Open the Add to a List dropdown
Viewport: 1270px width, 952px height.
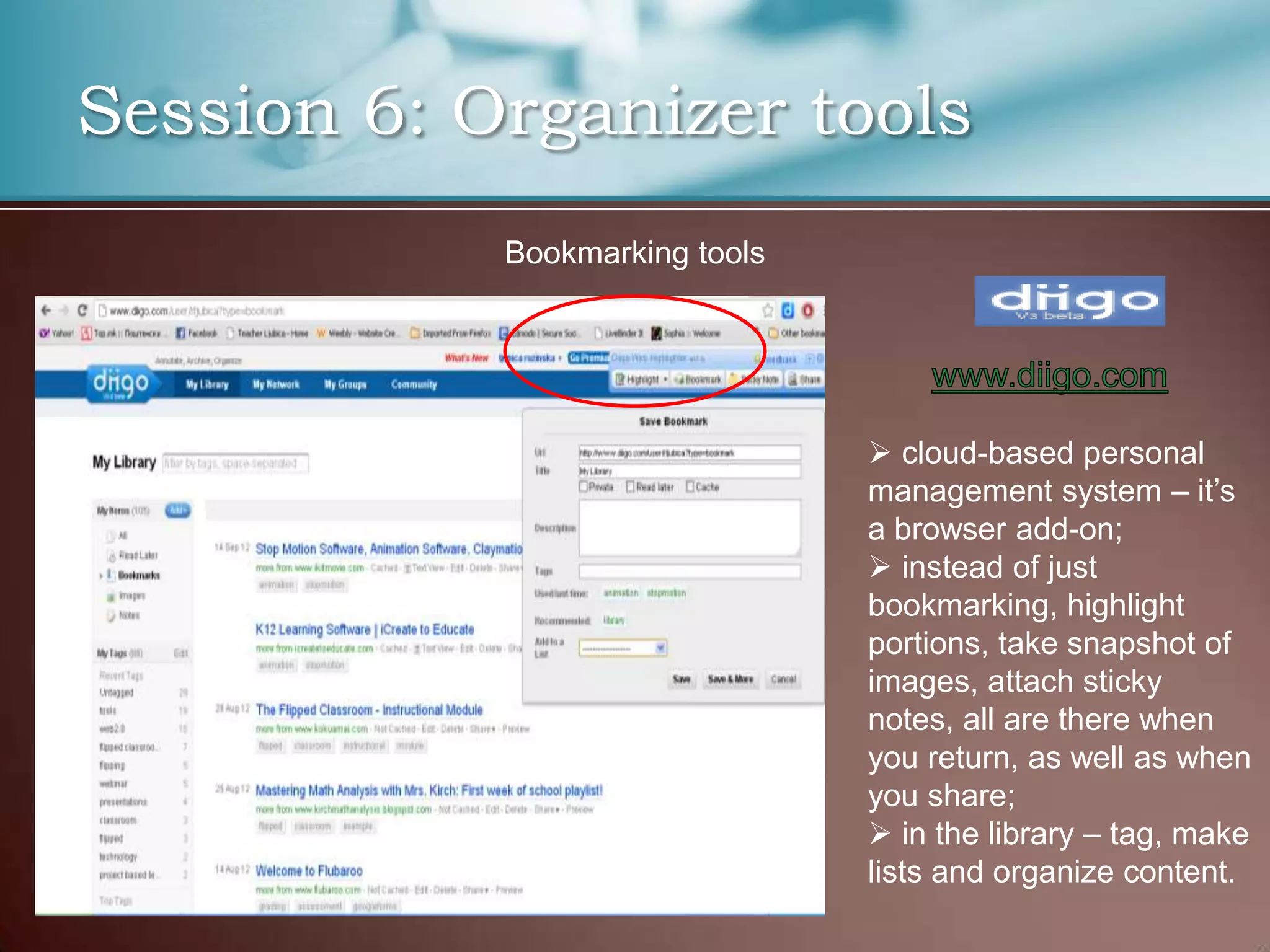coord(660,648)
